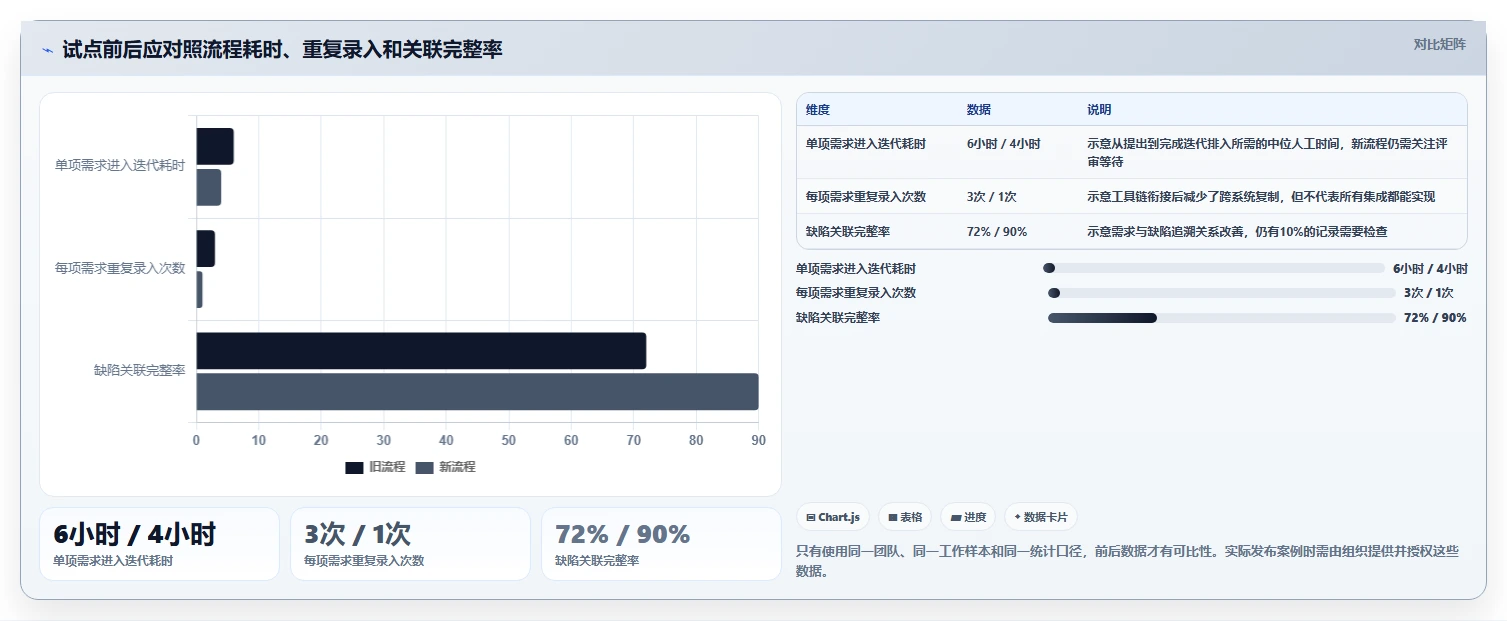Image resolution: width=1507 pixels, height=621 pixels.
Task: Click the chart axis label 每项需求重复录入次数
Action: [x=120, y=268]
